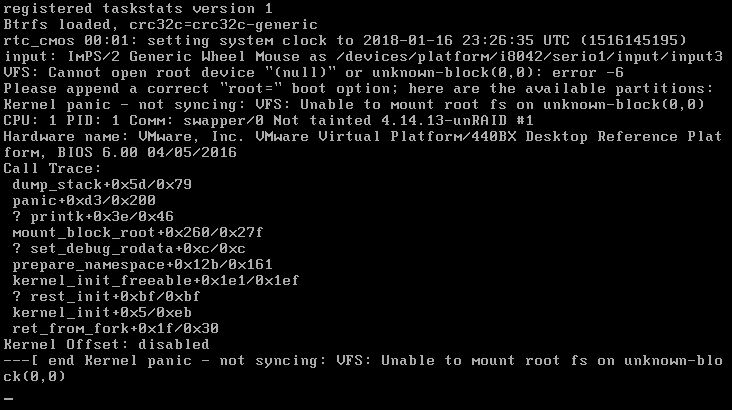The image size is (732, 410).
Task: Click the blinking cursor at the bottom
Action: pos(8,399)
